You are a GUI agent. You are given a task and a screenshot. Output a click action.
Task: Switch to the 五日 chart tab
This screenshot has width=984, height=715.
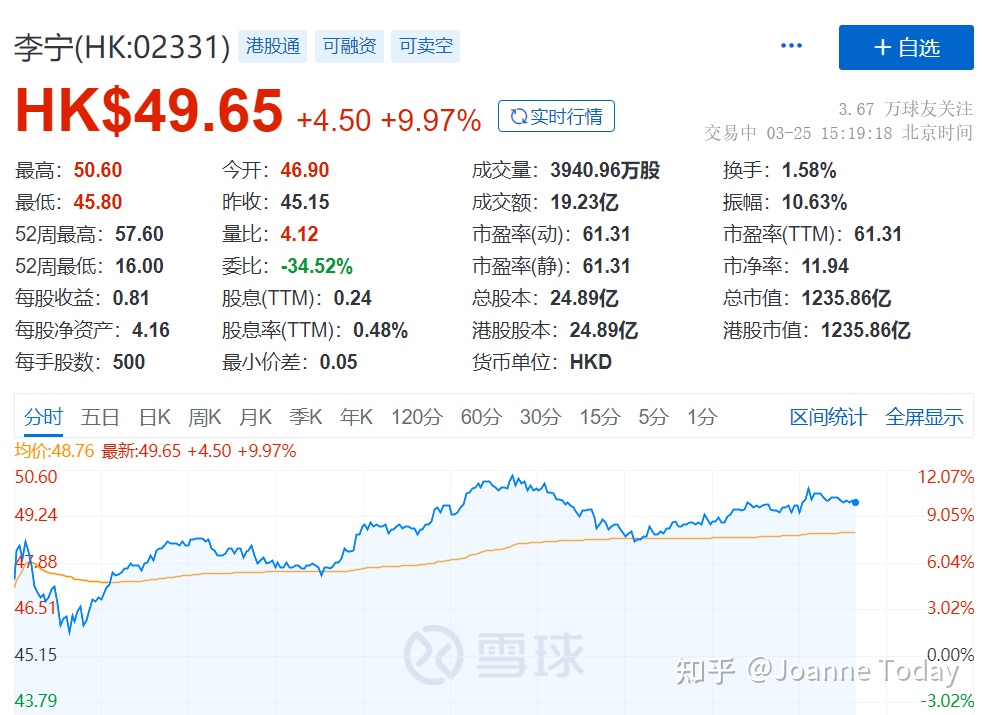tap(99, 417)
